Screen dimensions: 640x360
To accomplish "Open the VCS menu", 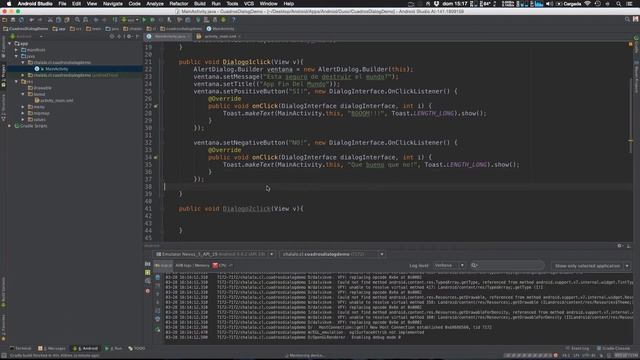I will [249, 4].
